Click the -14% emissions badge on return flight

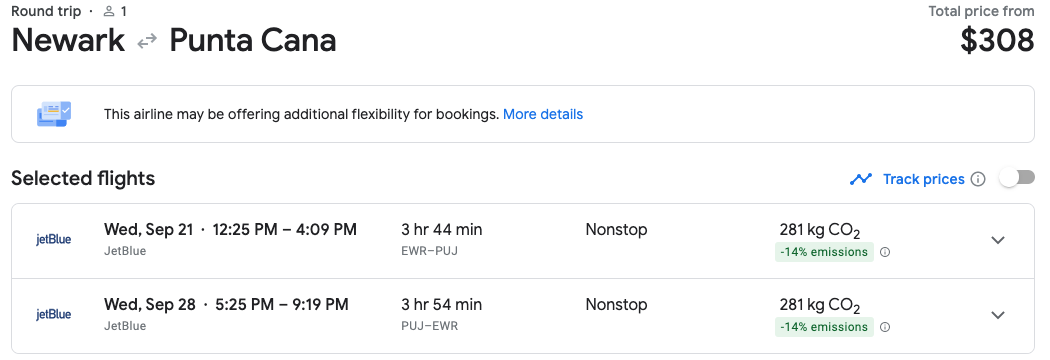[824, 327]
